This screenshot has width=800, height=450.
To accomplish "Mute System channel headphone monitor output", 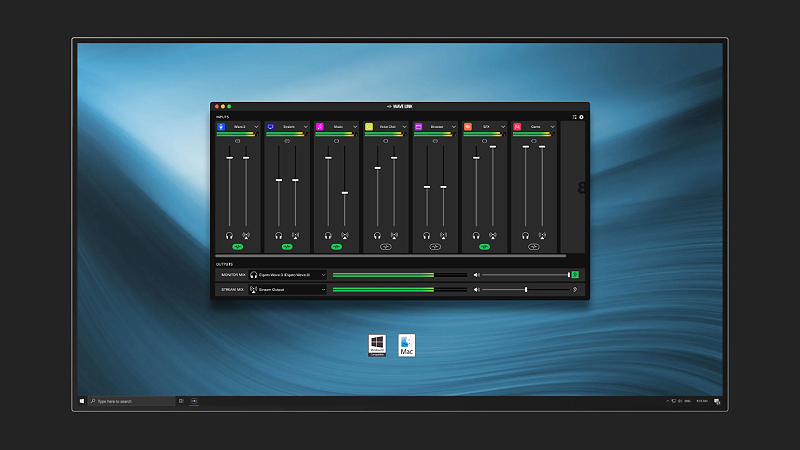I will pos(279,236).
